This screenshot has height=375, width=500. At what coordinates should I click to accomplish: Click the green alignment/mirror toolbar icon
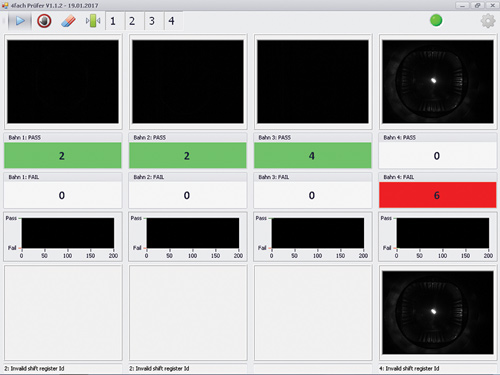(93, 21)
